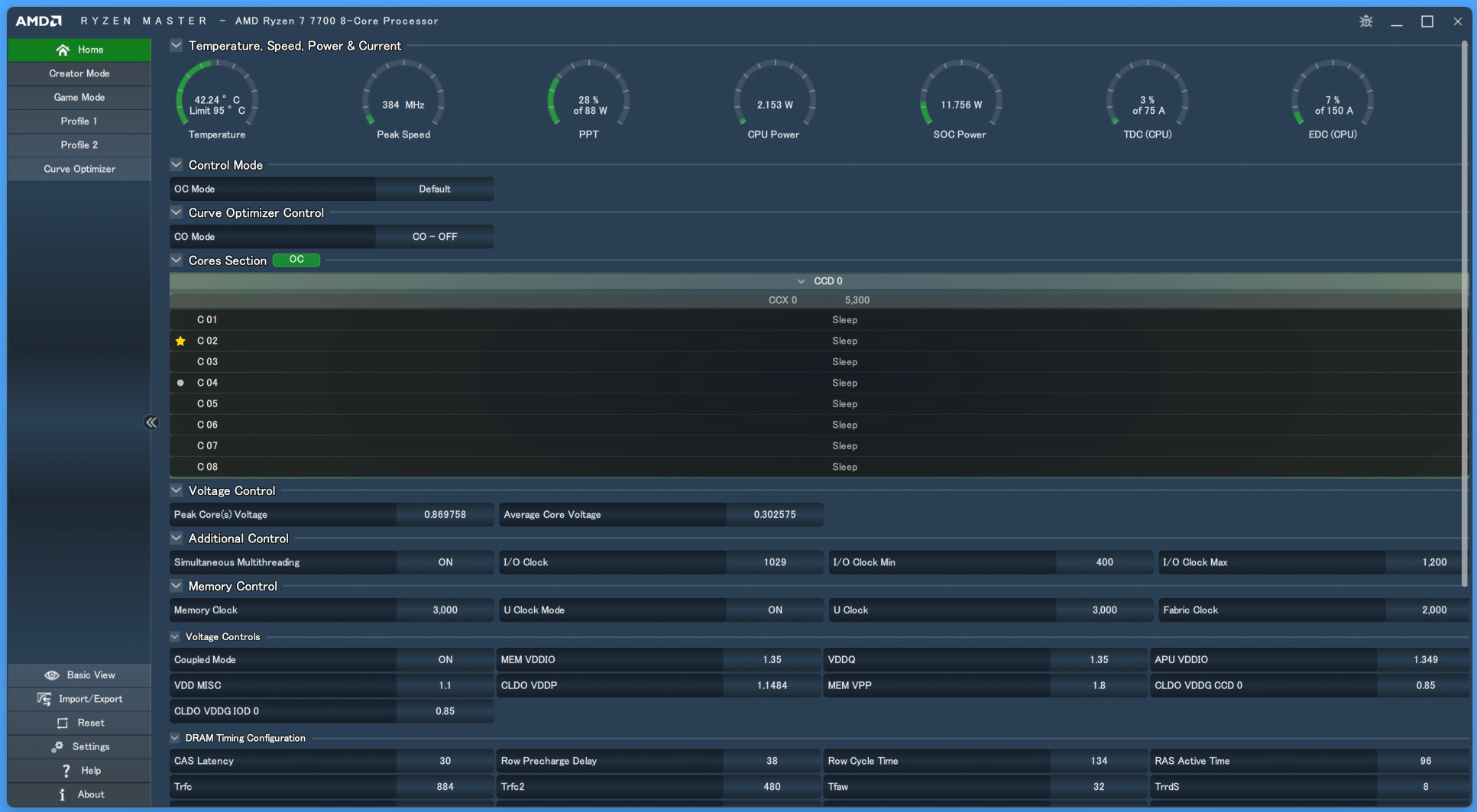This screenshot has width=1477, height=812.
Task: Click the Reset square icon
Action: pyautogui.click(x=63, y=723)
